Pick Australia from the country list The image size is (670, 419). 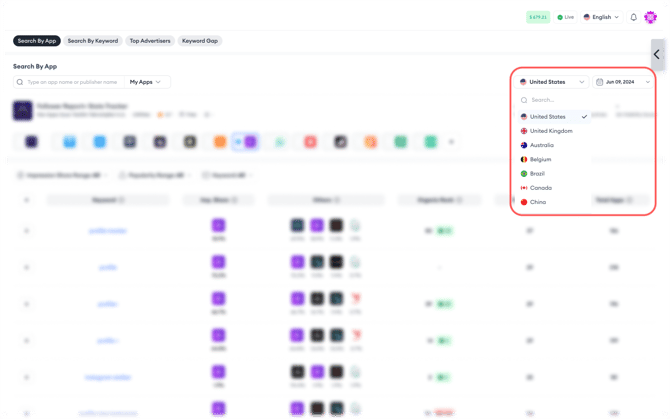[x=541, y=145]
